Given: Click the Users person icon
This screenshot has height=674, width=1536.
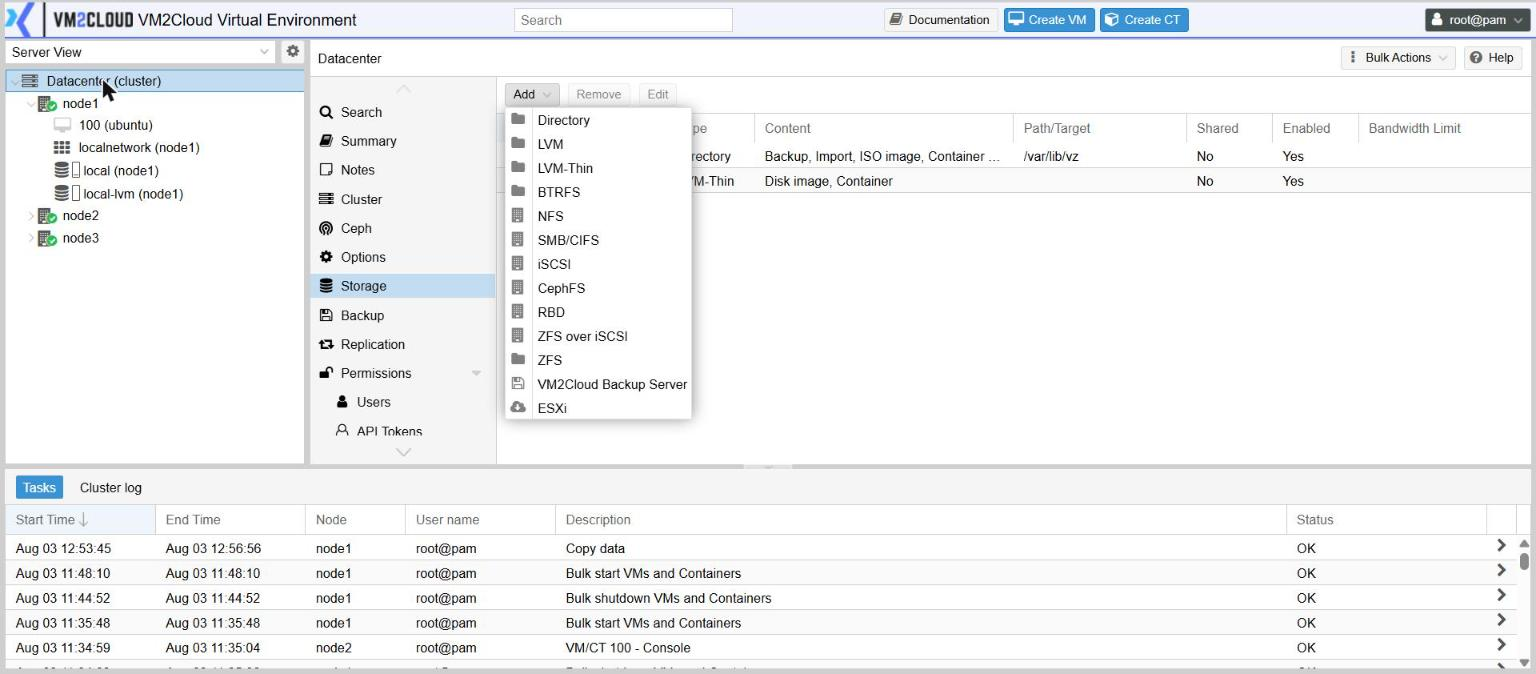Looking at the screenshot, I should pos(342,402).
